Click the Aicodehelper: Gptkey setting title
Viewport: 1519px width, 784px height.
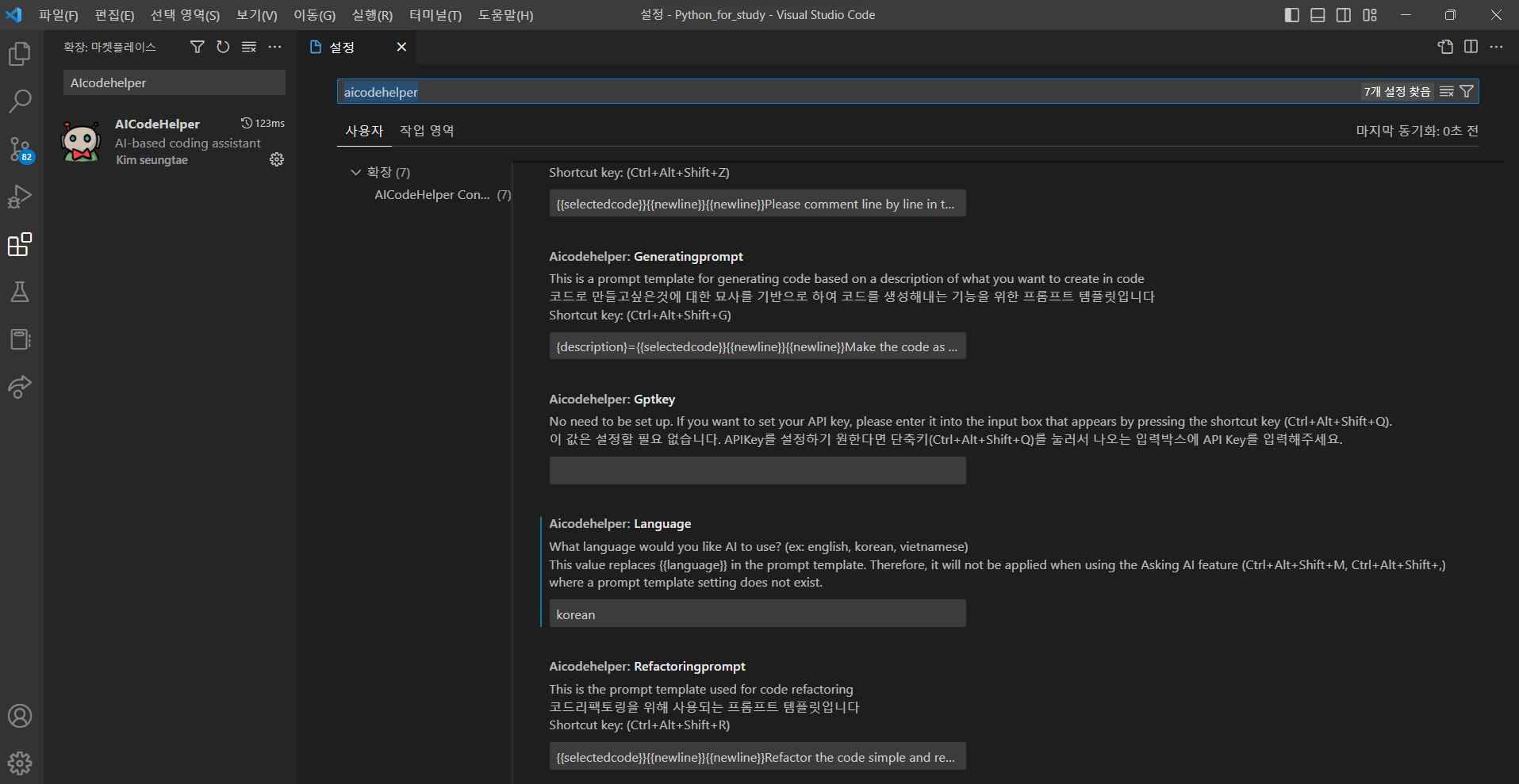pyautogui.click(x=612, y=400)
